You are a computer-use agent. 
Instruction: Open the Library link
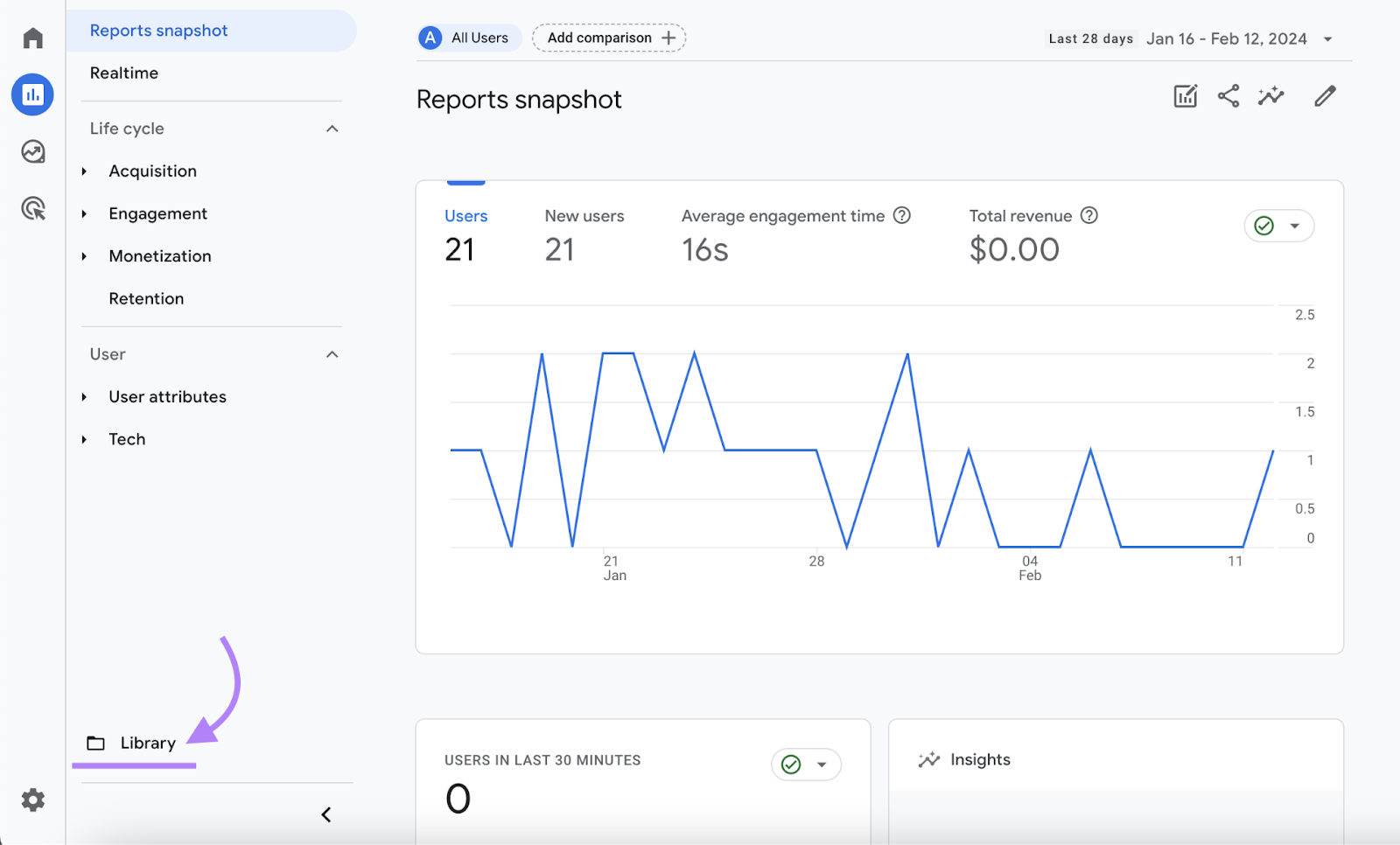[147, 744]
